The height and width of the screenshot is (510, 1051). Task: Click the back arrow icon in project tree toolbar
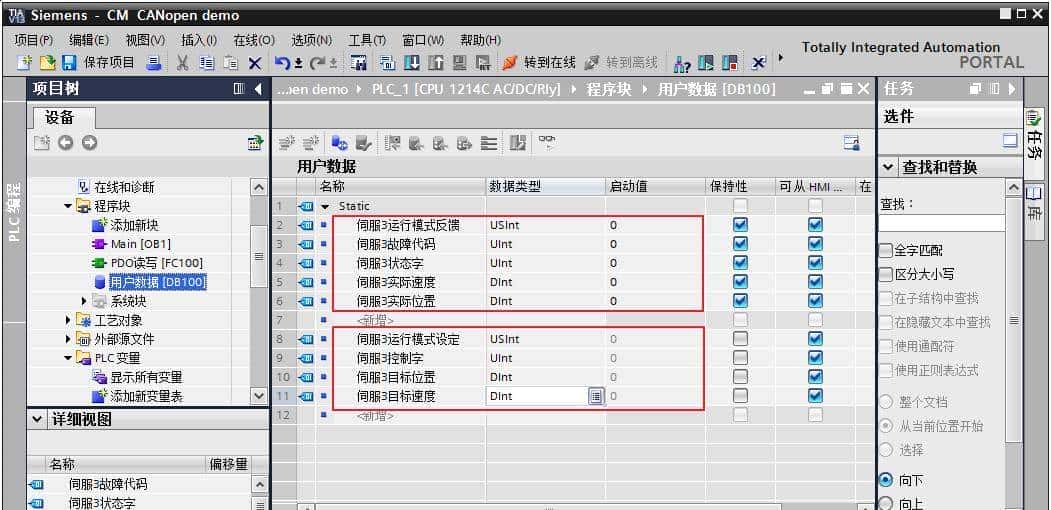pos(65,142)
